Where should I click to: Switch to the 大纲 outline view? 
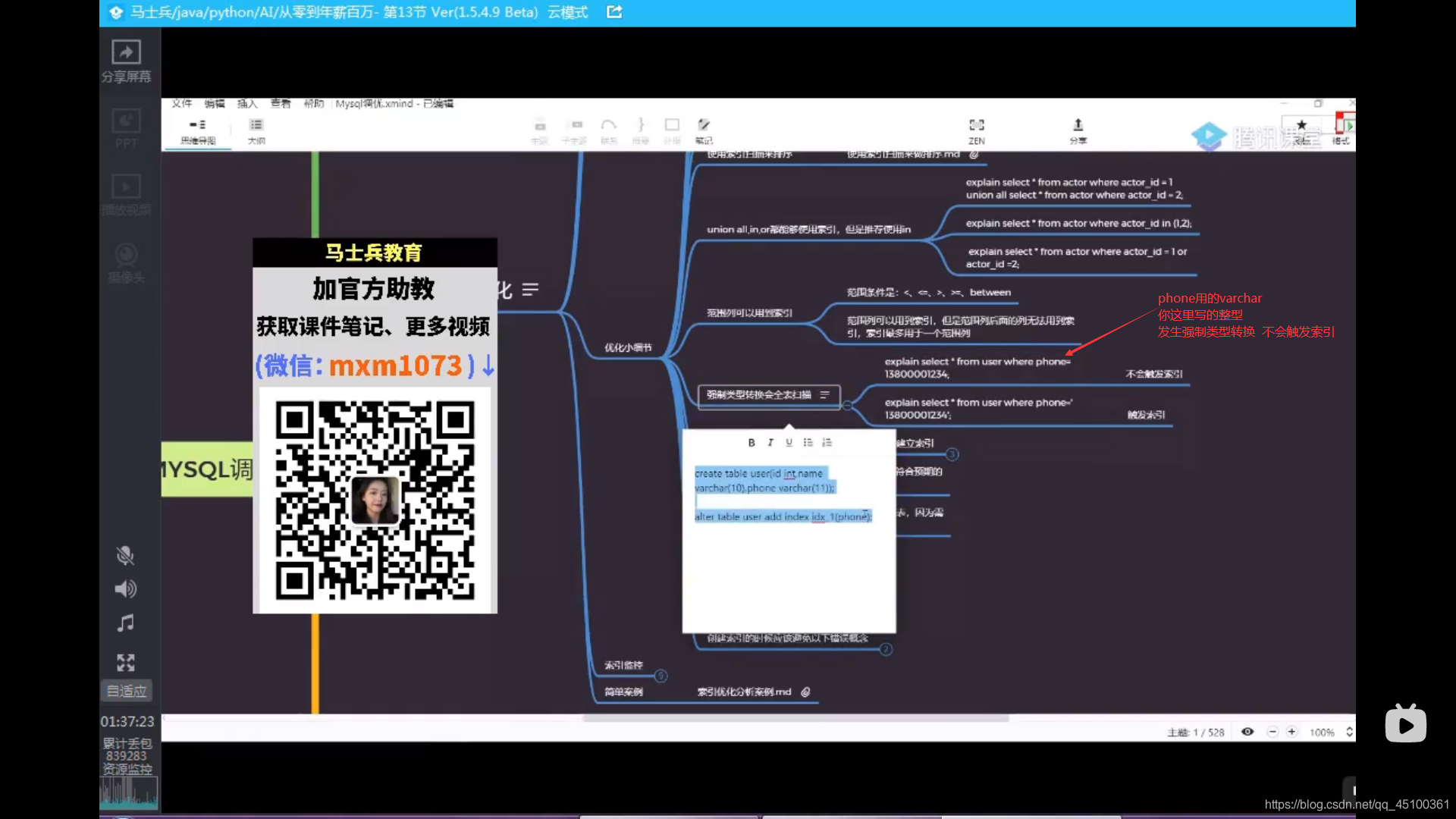point(256,132)
